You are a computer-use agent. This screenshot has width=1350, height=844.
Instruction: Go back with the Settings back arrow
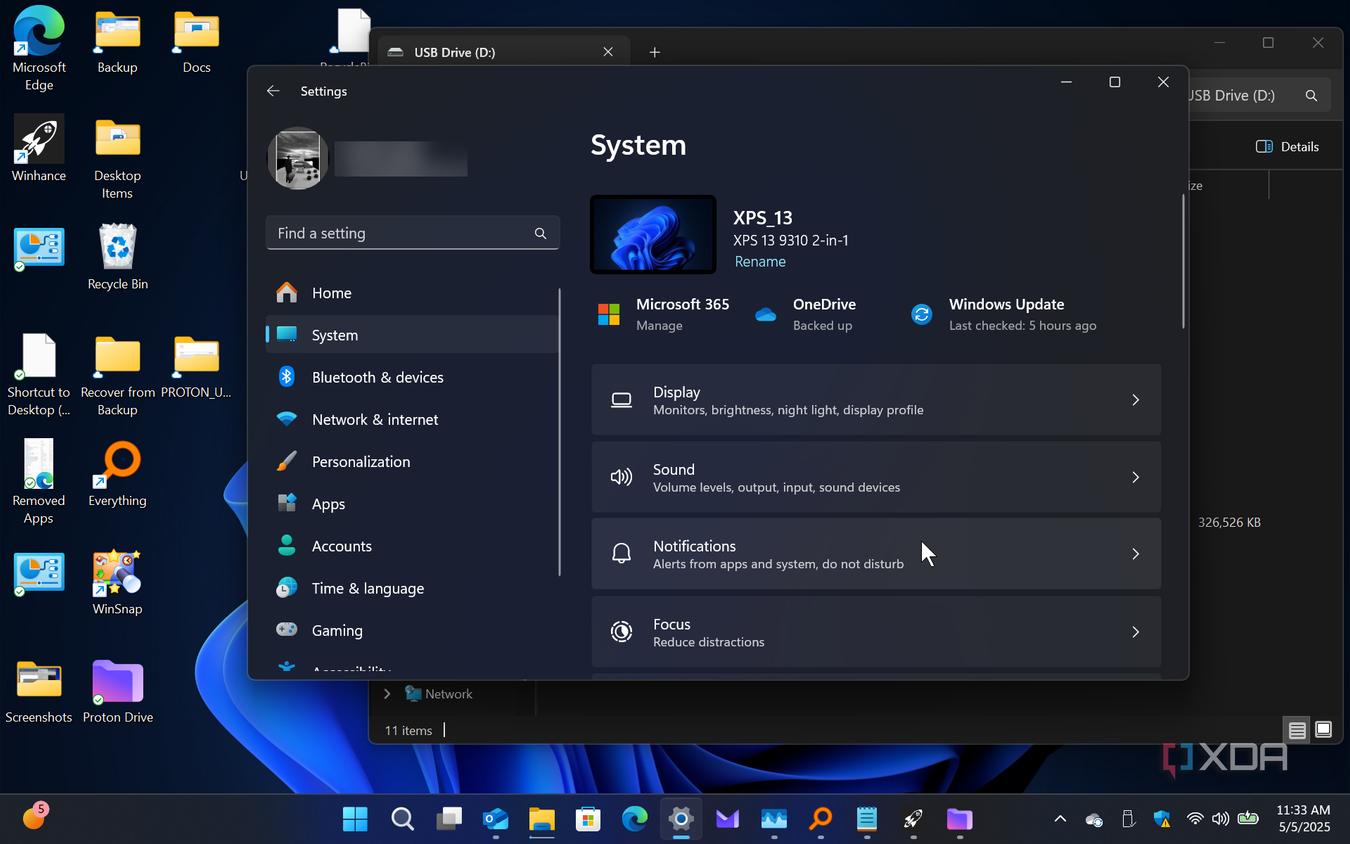[273, 91]
